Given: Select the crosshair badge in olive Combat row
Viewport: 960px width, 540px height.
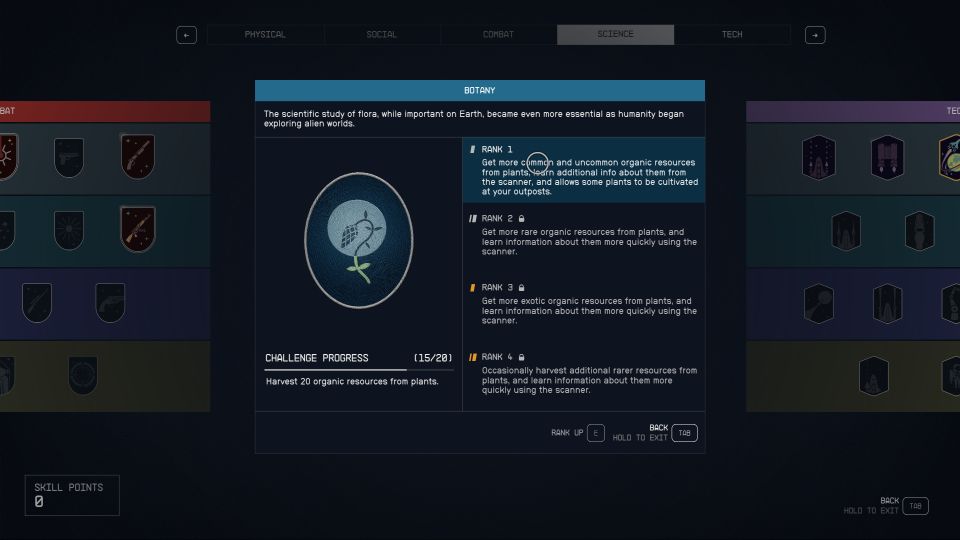Looking at the screenshot, I should tap(83, 375).
